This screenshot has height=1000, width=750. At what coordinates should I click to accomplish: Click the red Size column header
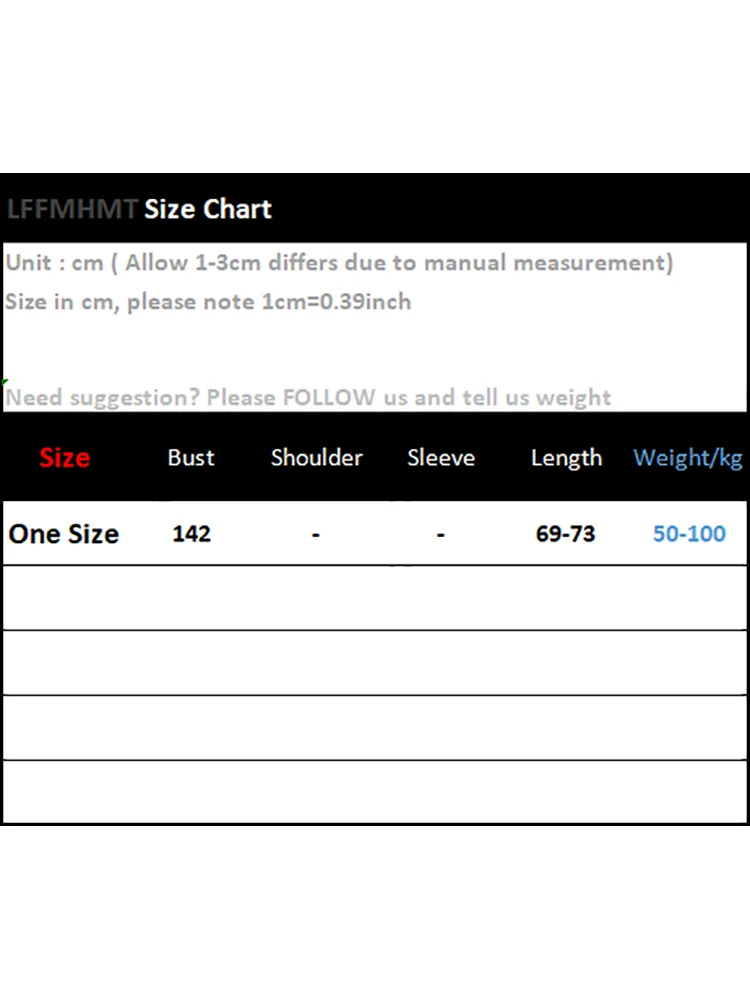coord(65,458)
